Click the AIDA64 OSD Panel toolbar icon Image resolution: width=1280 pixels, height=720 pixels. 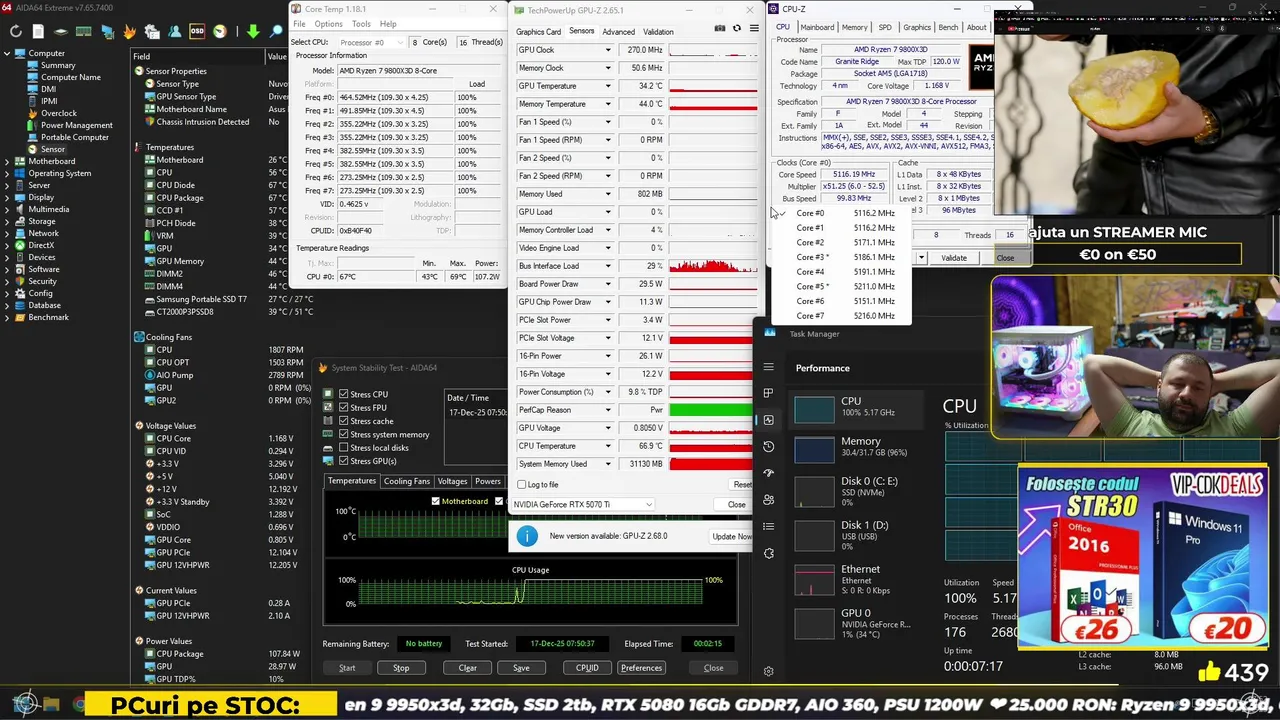[197, 31]
